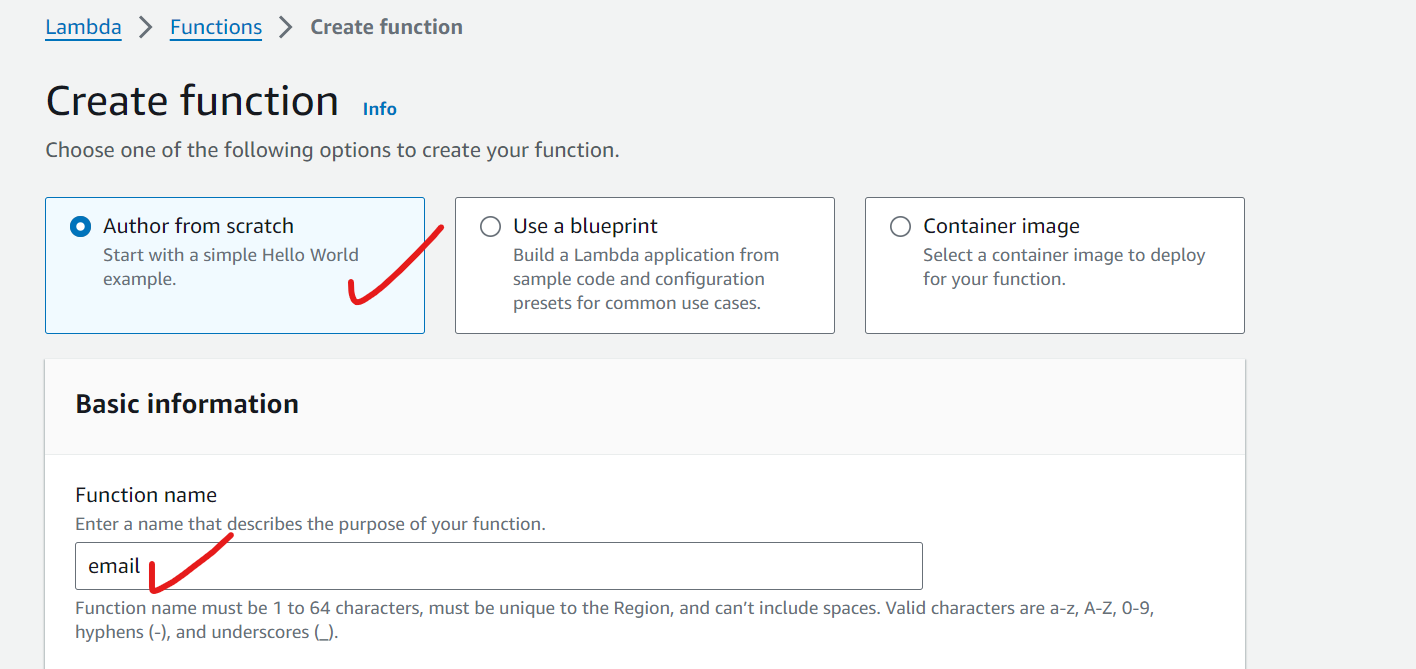Click the Function name field label
Screen dimensions: 1416x669
(x=146, y=495)
